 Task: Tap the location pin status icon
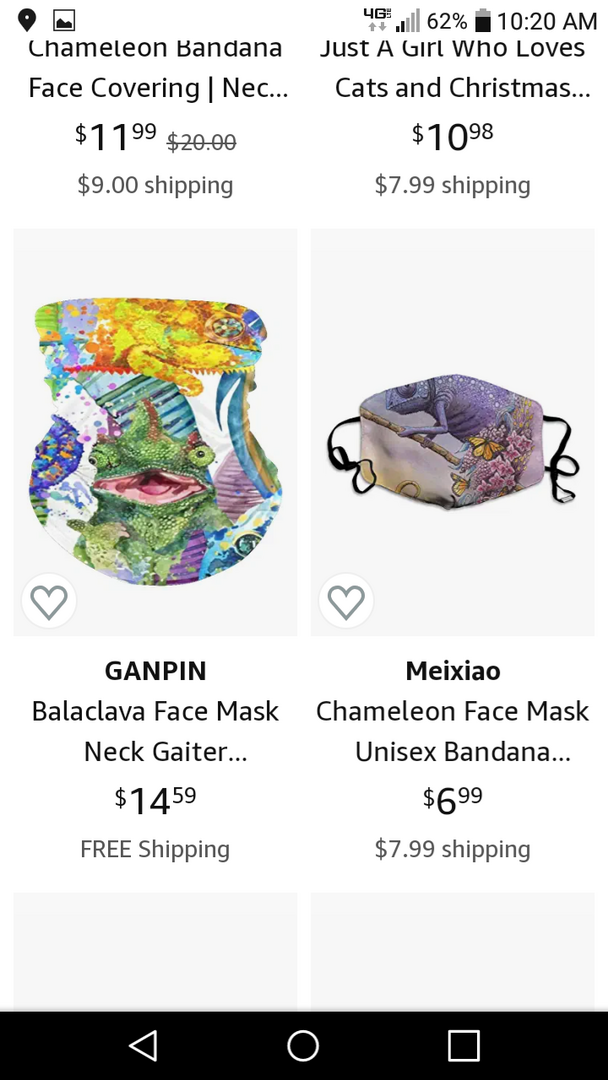click(27, 21)
